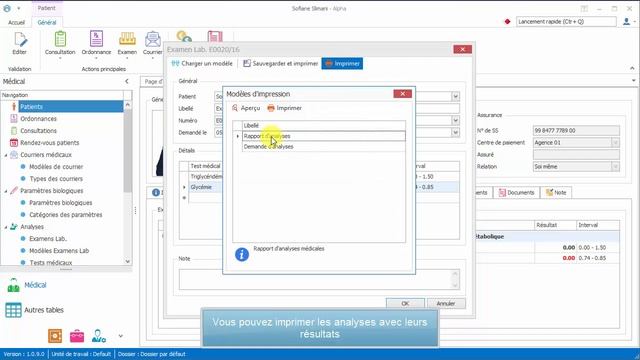Screen dimensions: 640x360
Task: Click the Assuré input field
Action: click(x=576, y=155)
